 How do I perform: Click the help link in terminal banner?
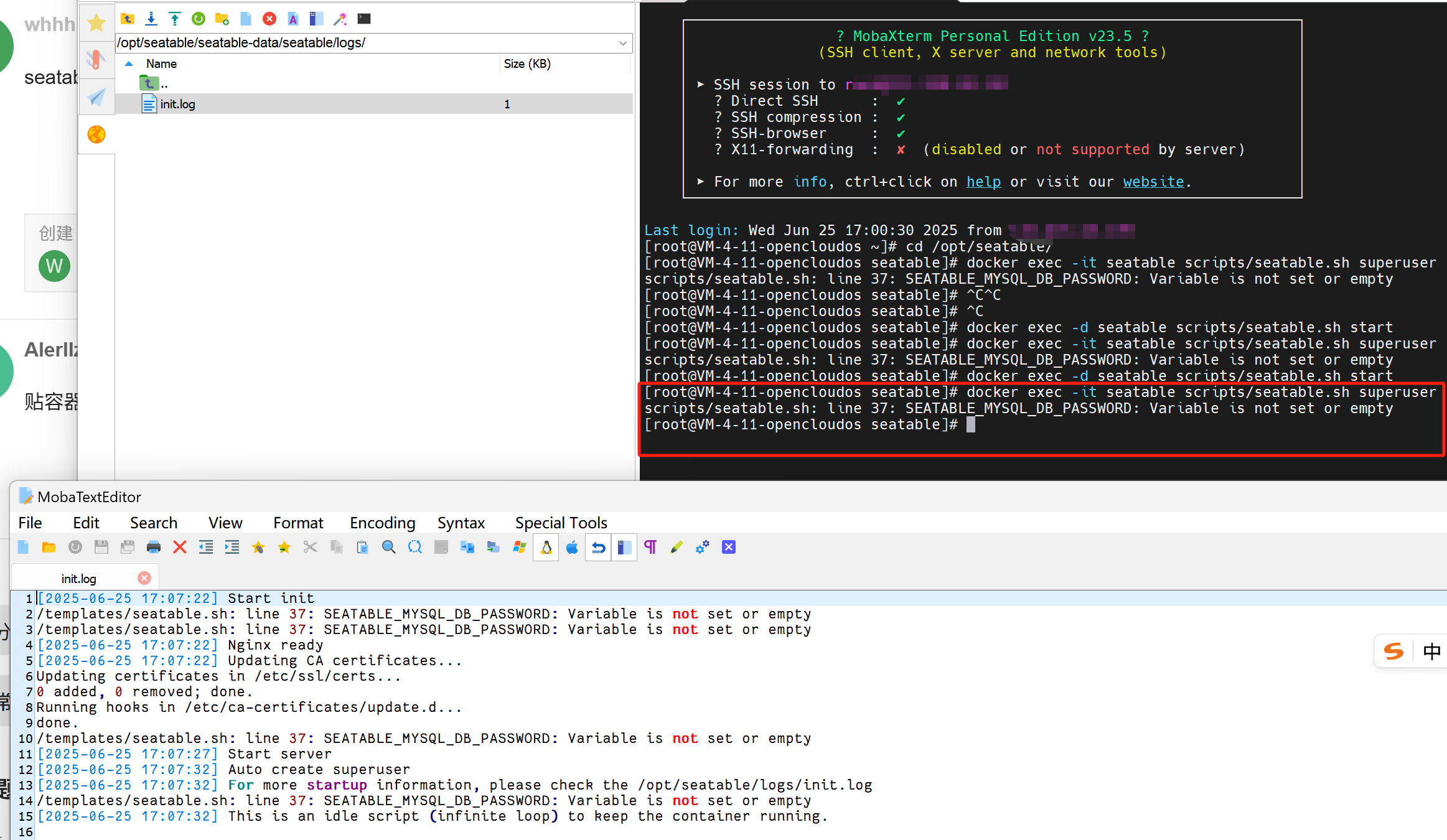point(983,182)
